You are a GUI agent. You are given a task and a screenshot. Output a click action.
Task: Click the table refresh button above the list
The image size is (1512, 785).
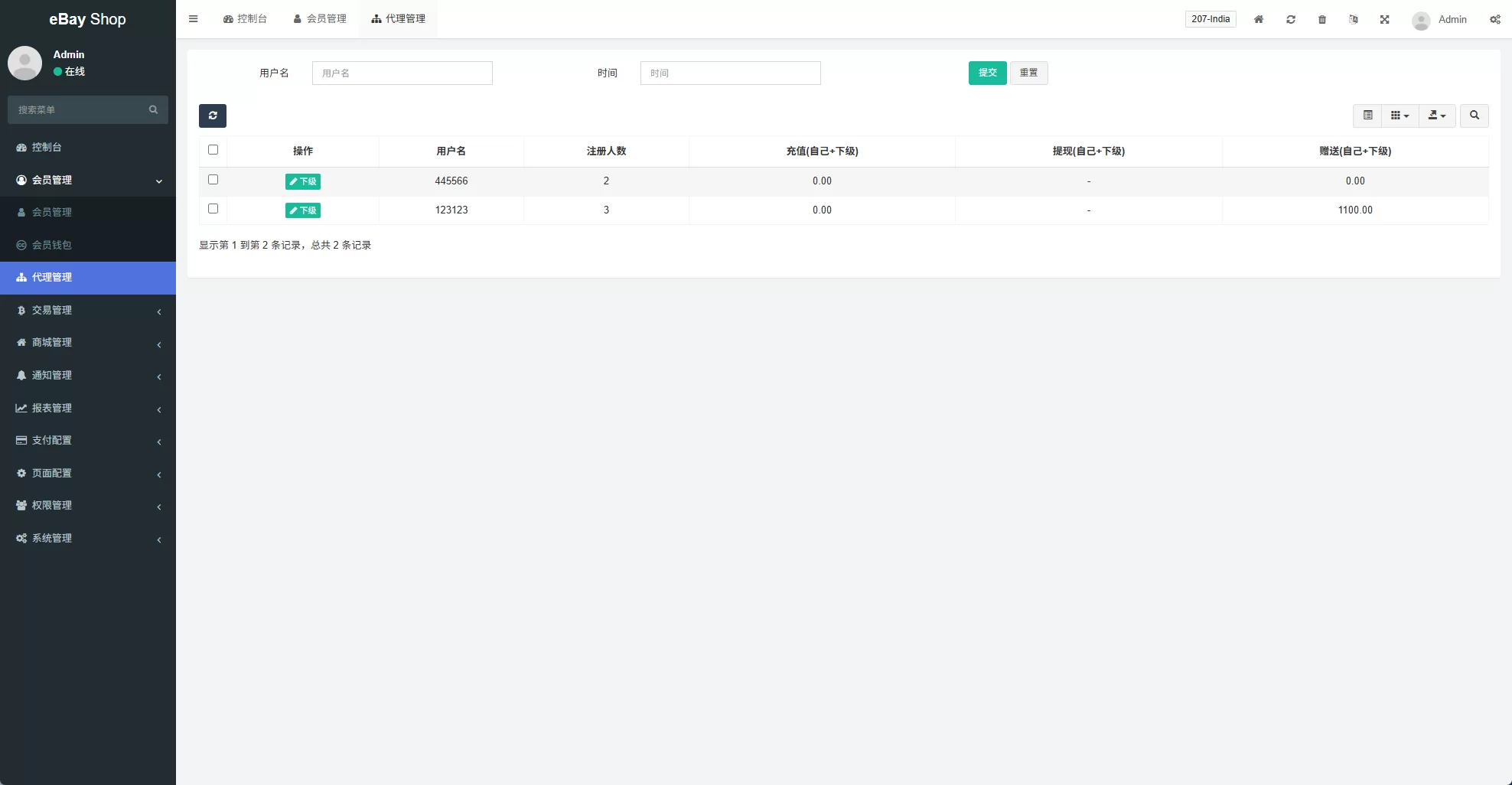(212, 116)
